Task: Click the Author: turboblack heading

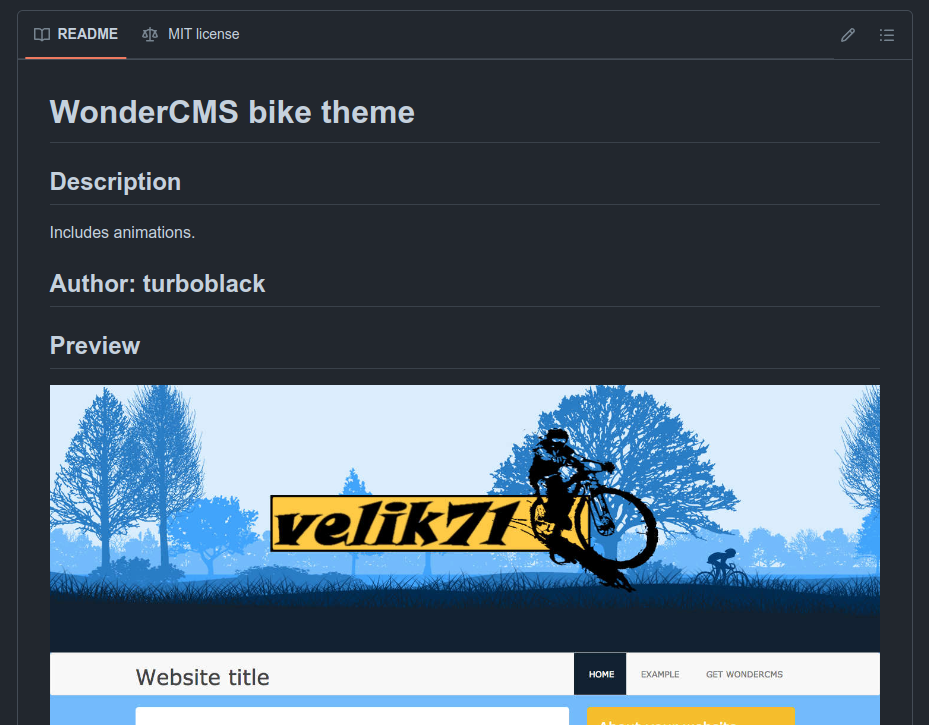Action: [158, 283]
